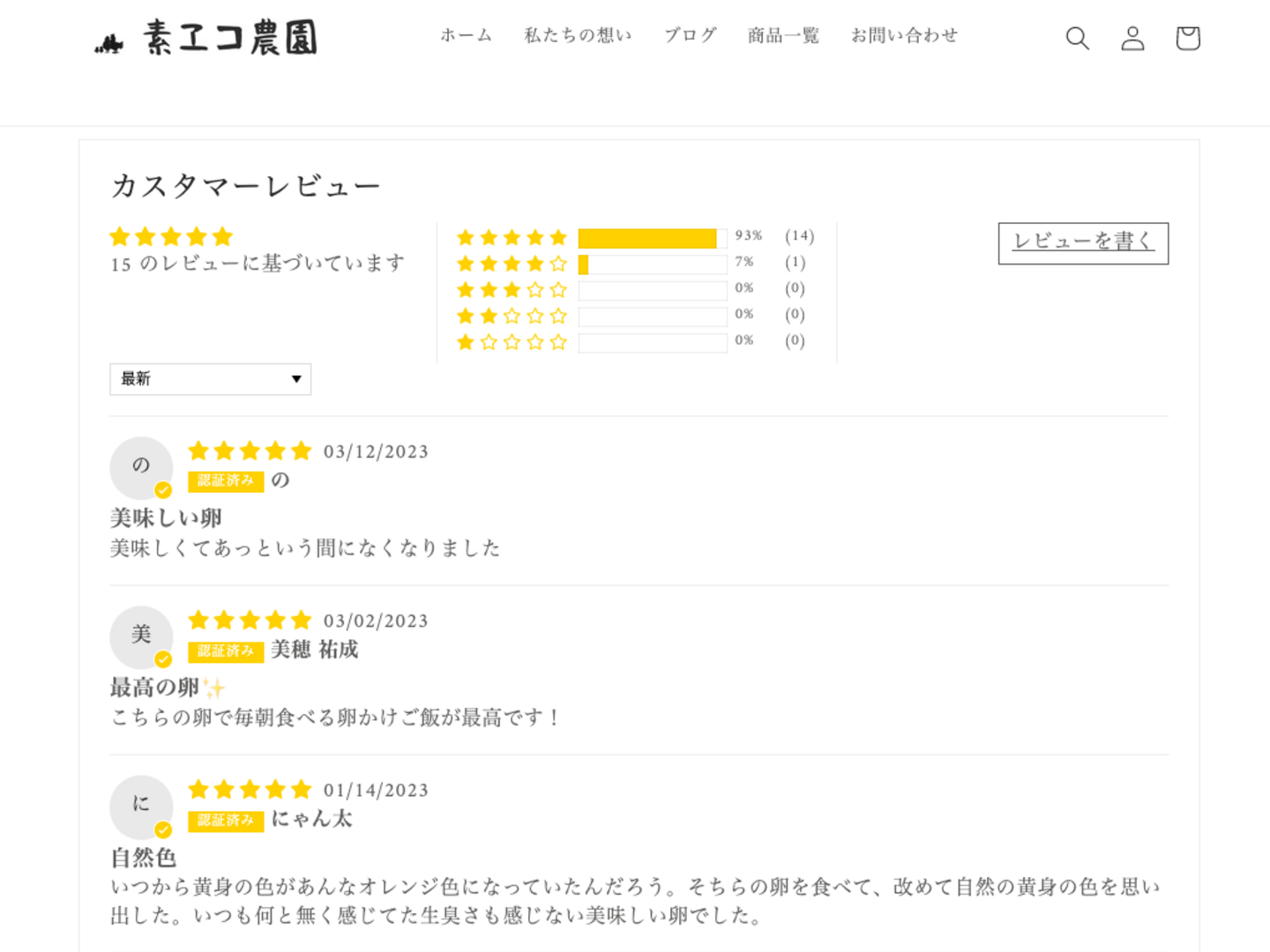The width and height of the screenshot is (1270, 952).
Task: Go to ホーム menu item
Action: pos(466,36)
